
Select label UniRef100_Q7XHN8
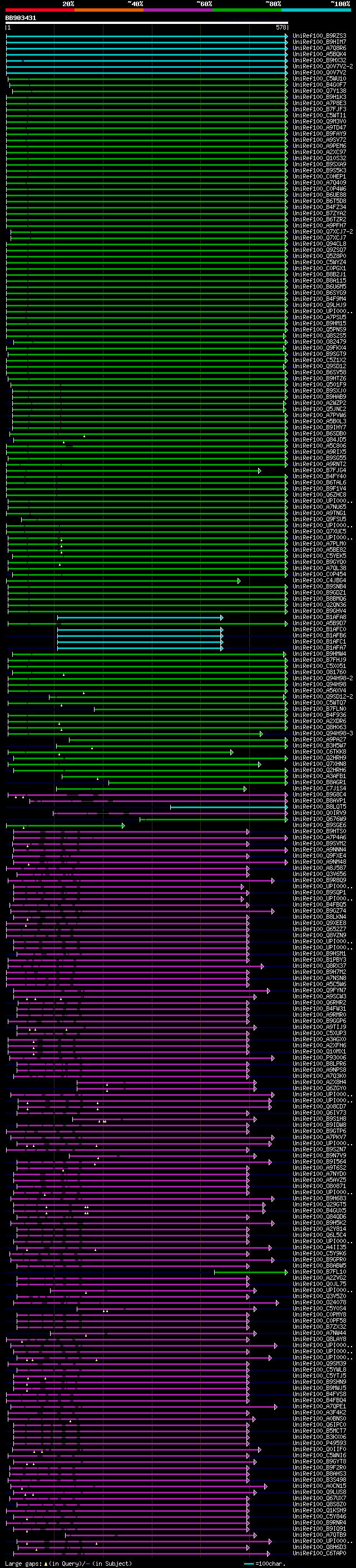tap(319, 764)
